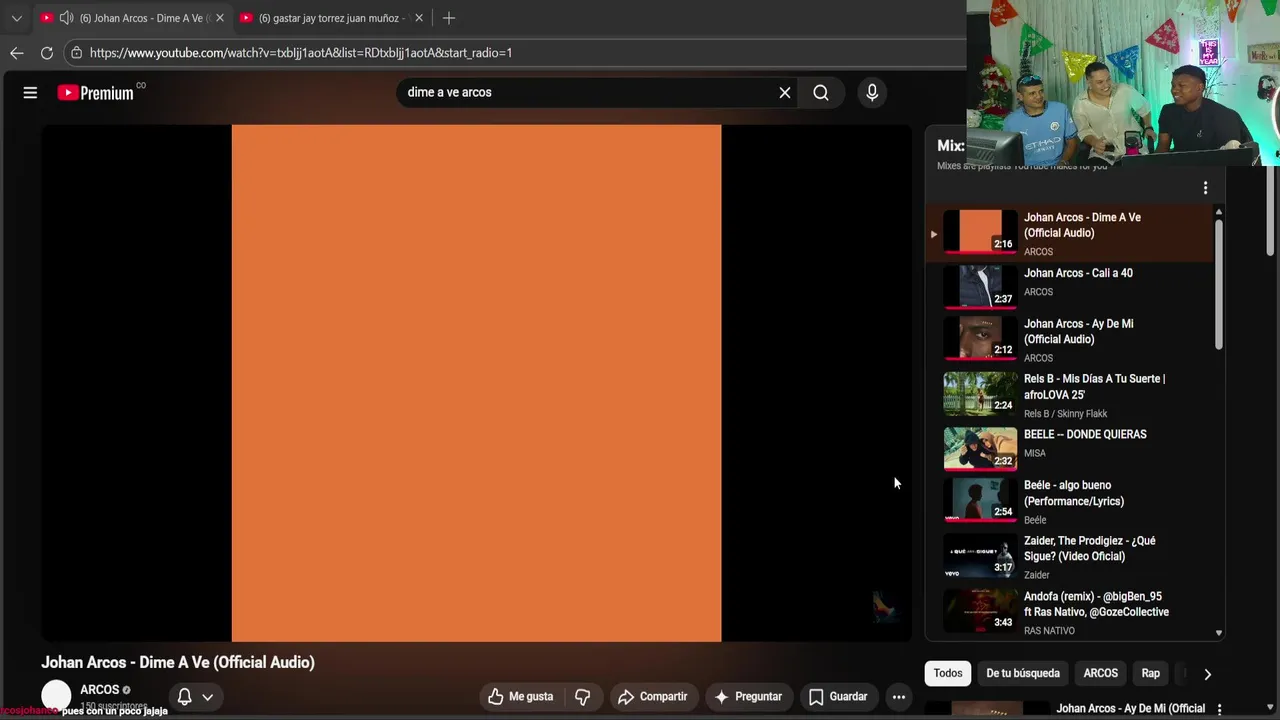Click the video title Johan Arcos - Dime A Ve
1280x720 pixels.
[178, 662]
